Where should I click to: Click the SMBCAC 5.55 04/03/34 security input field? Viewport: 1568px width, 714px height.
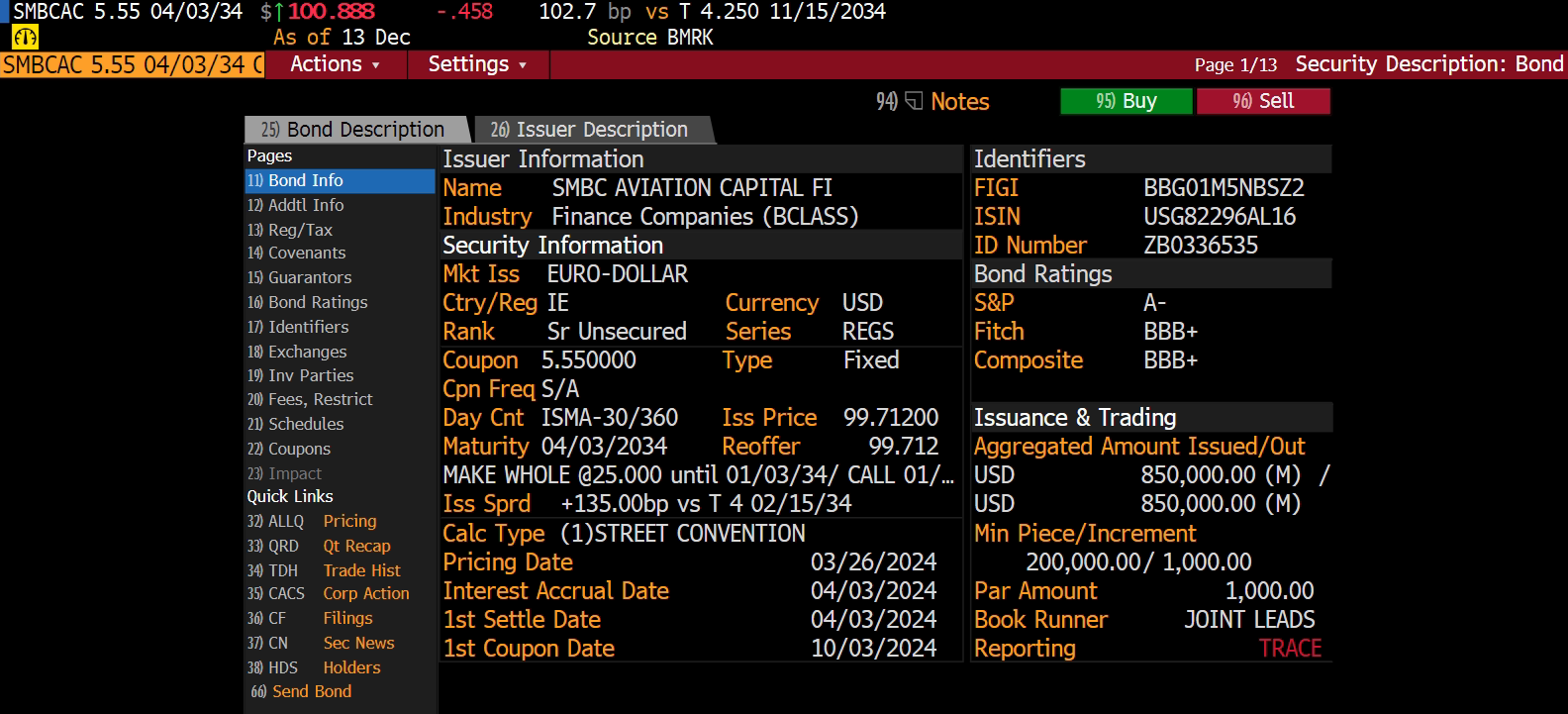point(133,65)
